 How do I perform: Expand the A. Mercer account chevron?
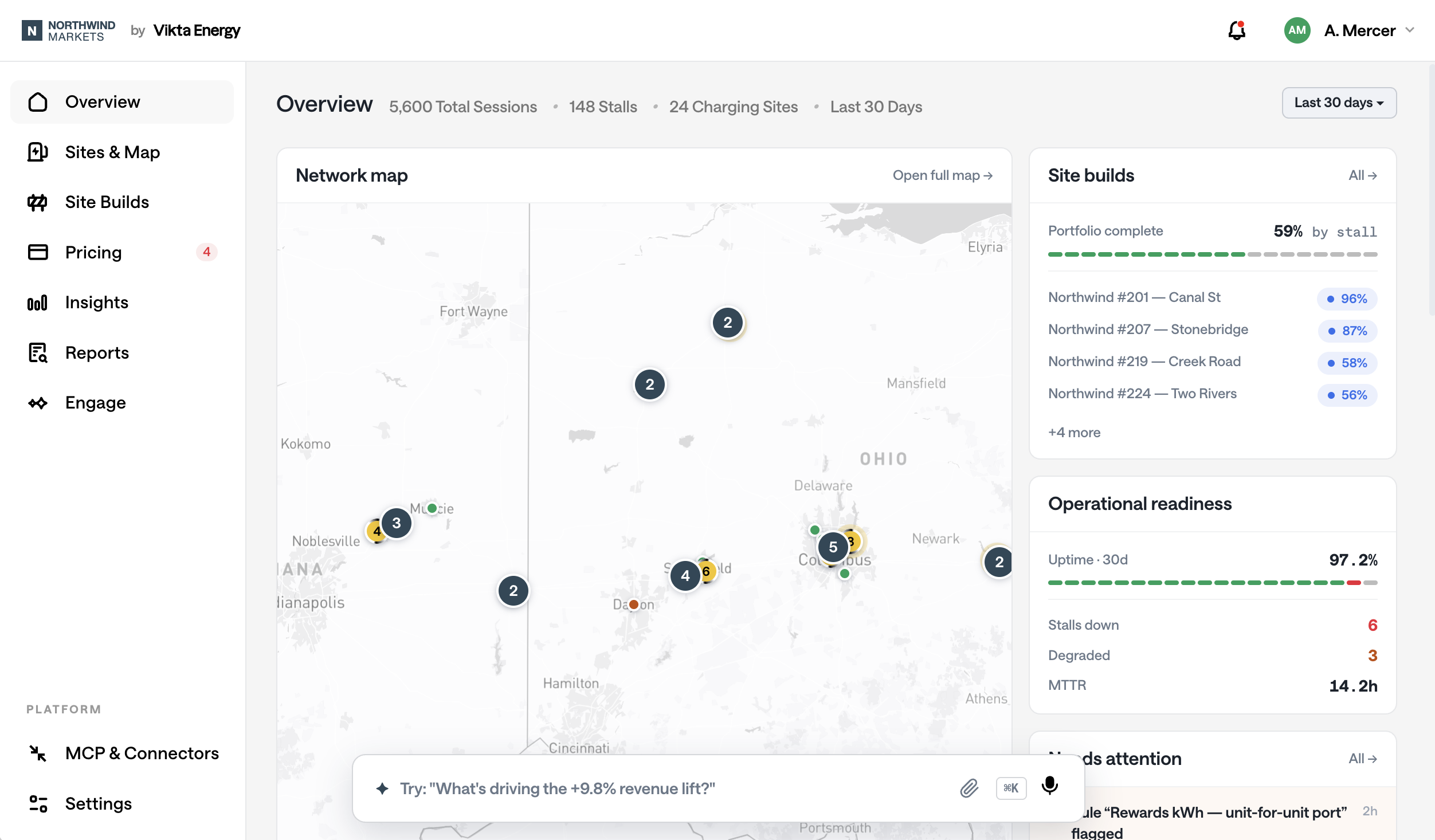[1410, 30]
